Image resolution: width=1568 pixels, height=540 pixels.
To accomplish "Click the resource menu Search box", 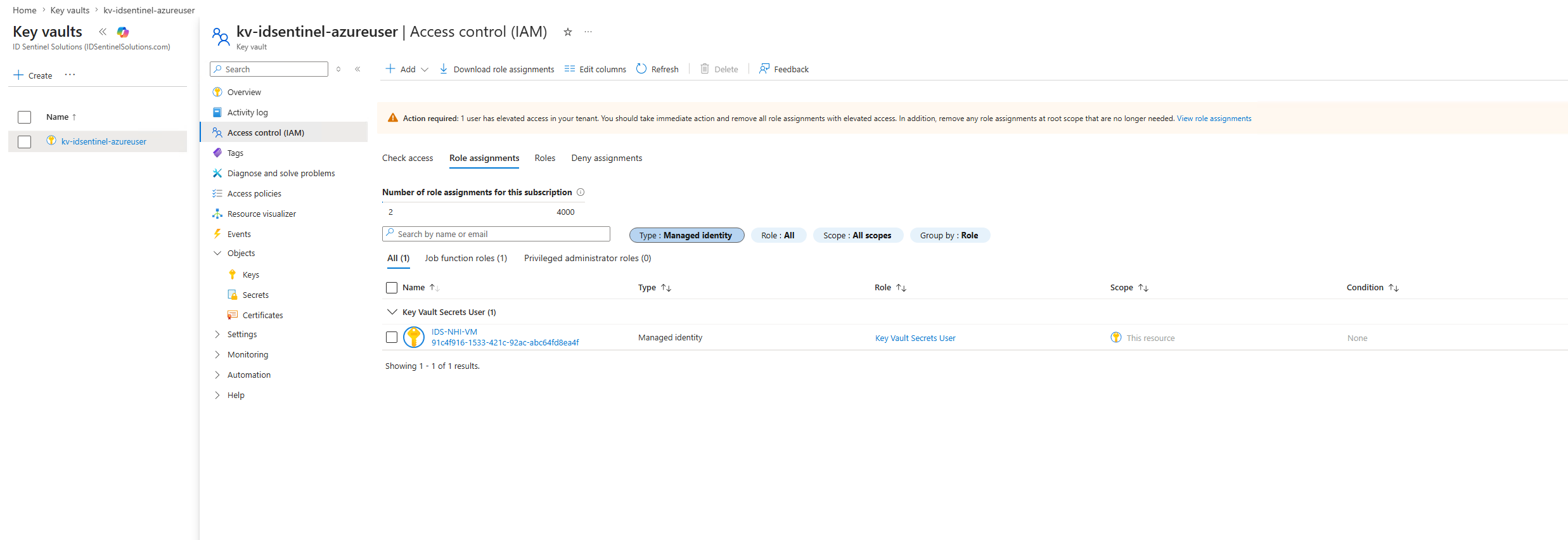I will click(269, 69).
